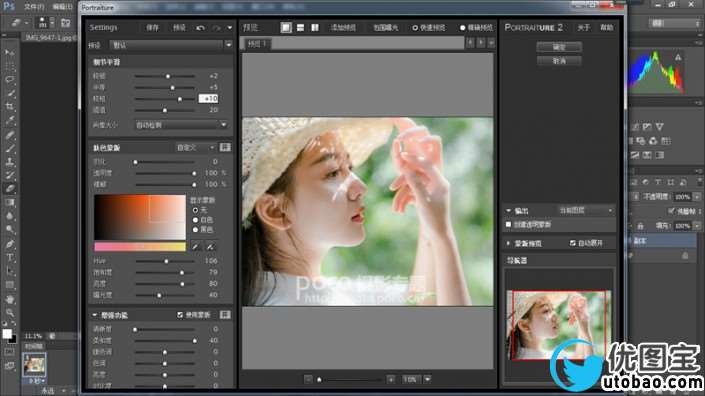Open the About item next to Portraiture 2

[x=584, y=28]
